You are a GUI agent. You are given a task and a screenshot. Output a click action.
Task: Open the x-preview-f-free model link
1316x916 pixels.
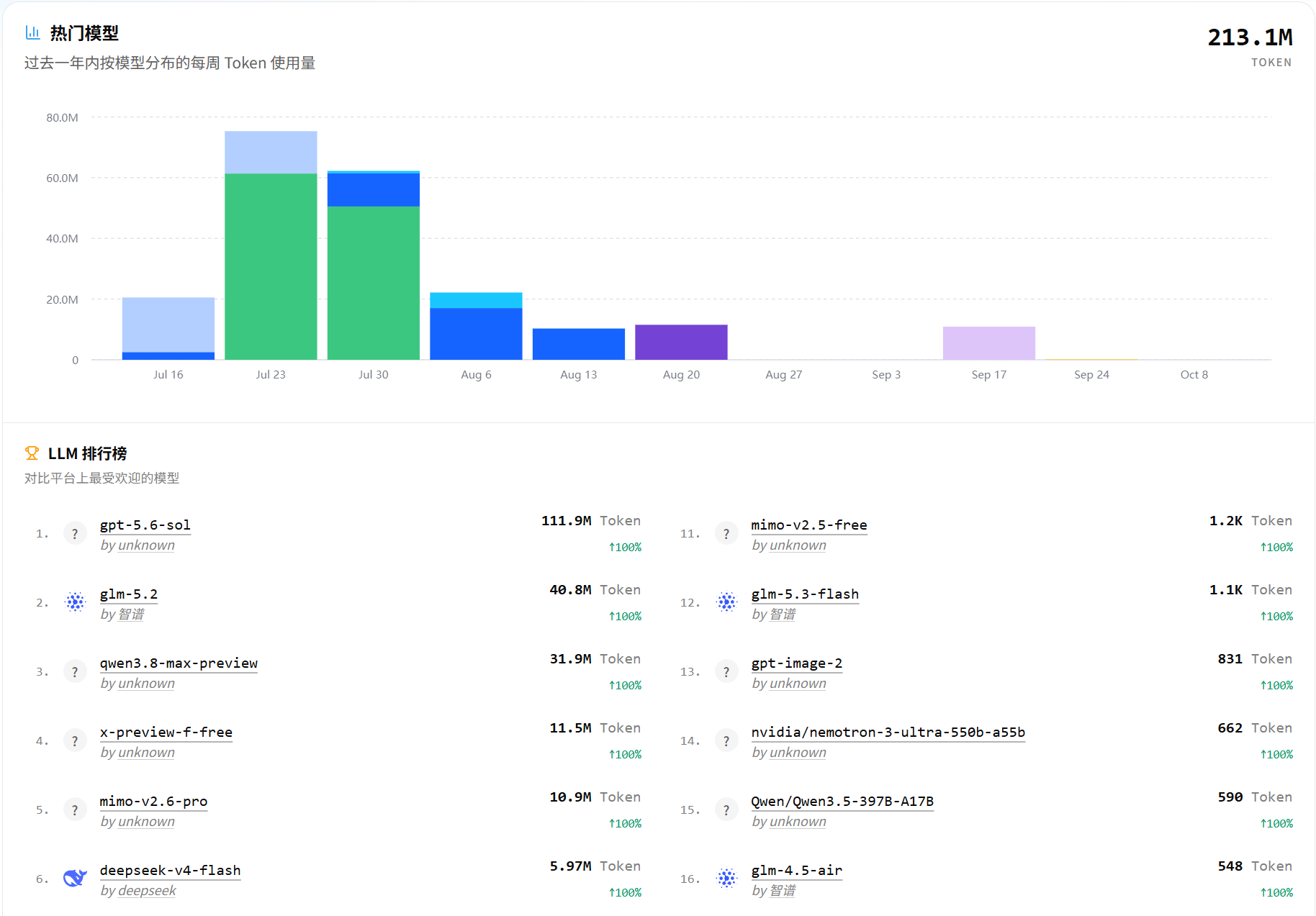pyautogui.click(x=166, y=732)
